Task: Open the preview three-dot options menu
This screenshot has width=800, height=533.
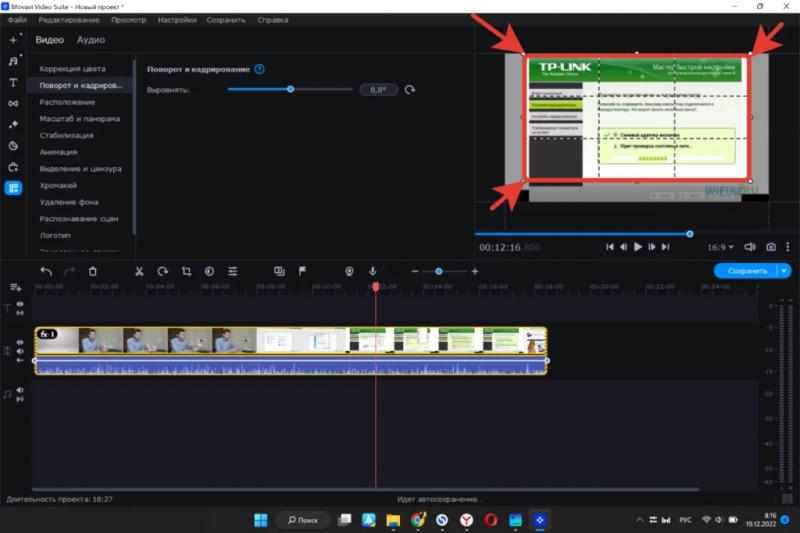Action: pos(790,246)
